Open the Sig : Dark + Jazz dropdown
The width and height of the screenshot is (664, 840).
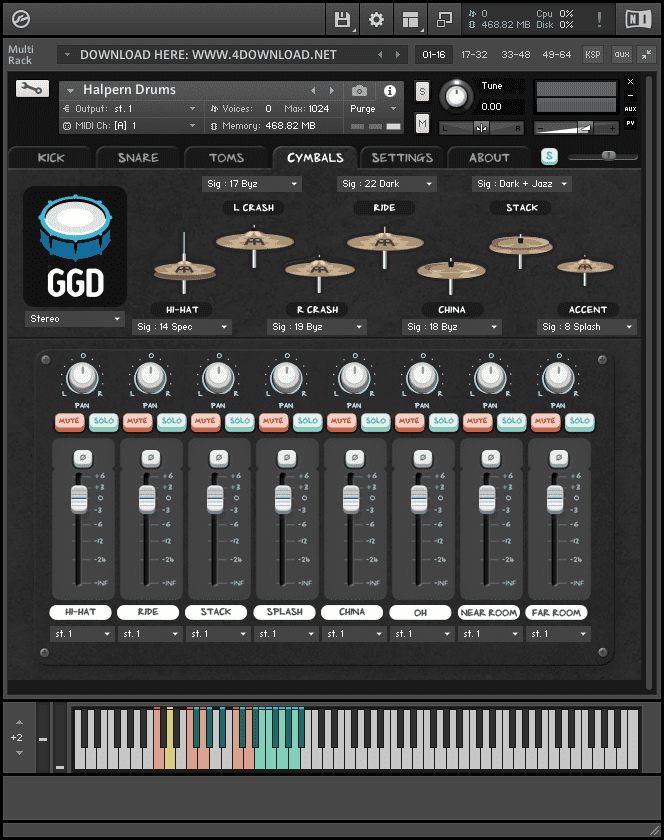[x=522, y=184]
